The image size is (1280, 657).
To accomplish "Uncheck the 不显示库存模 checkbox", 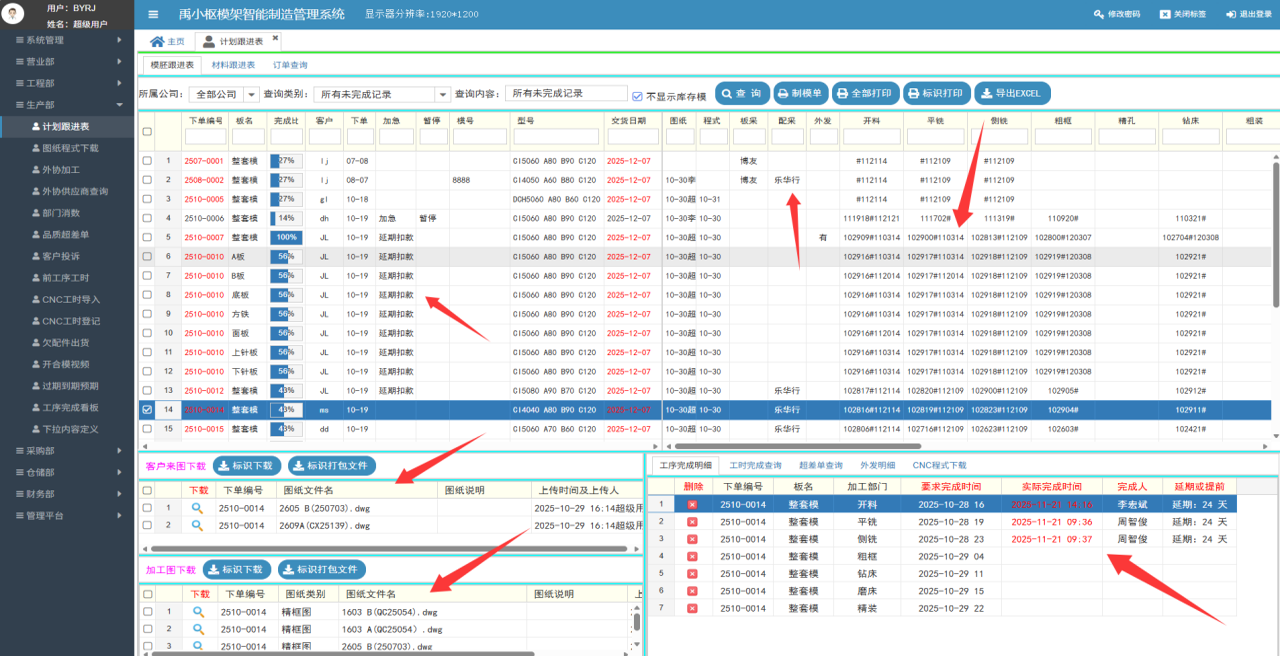I will [637, 96].
